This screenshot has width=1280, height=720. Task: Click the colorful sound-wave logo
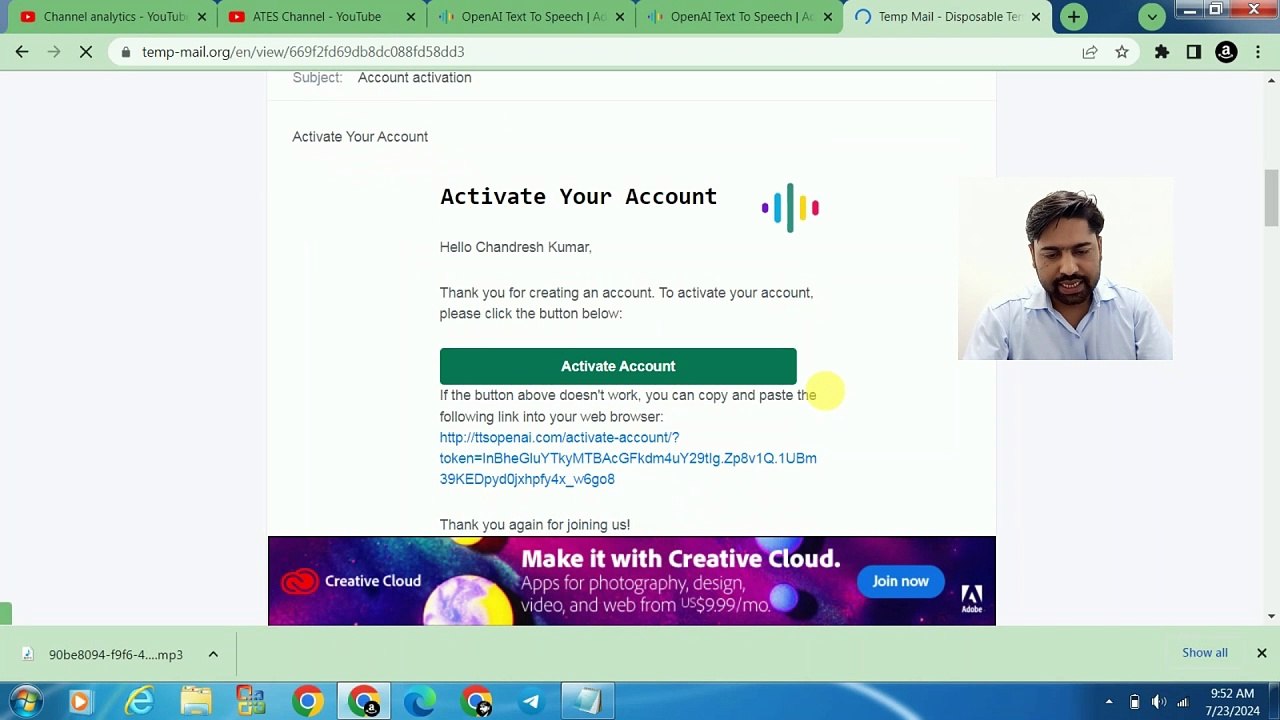click(x=790, y=208)
